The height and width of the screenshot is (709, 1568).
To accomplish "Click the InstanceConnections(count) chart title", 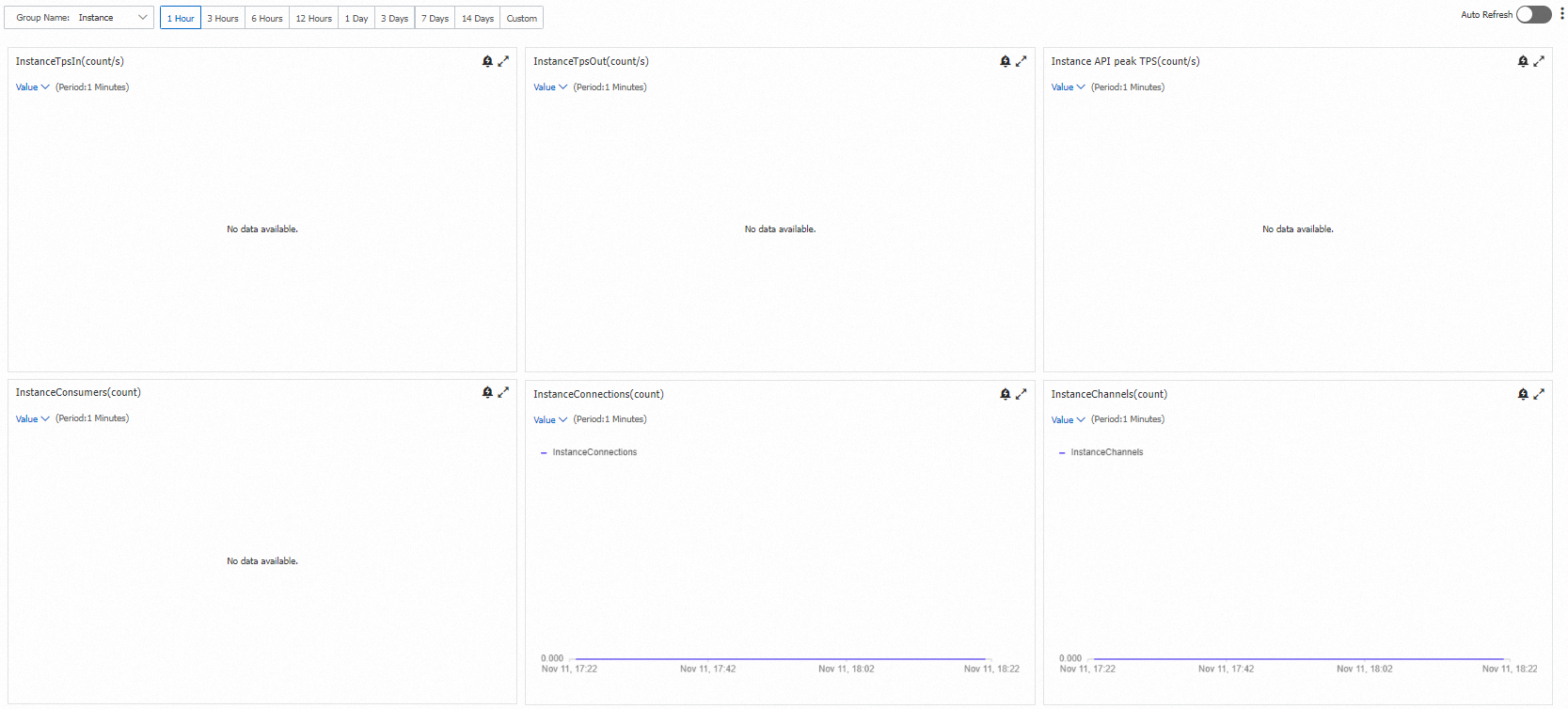I will tap(598, 394).
